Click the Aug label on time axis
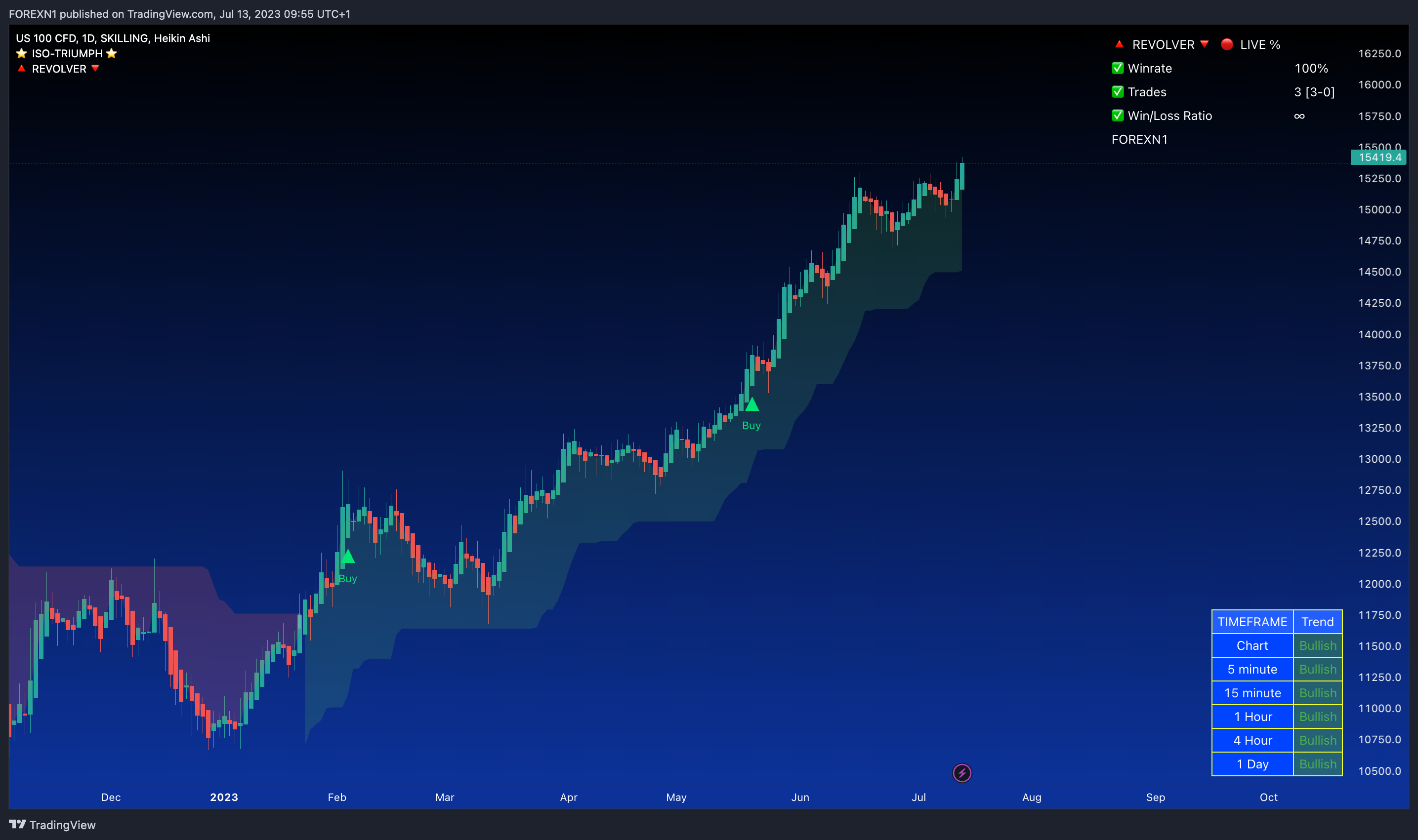 (x=1032, y=797)
